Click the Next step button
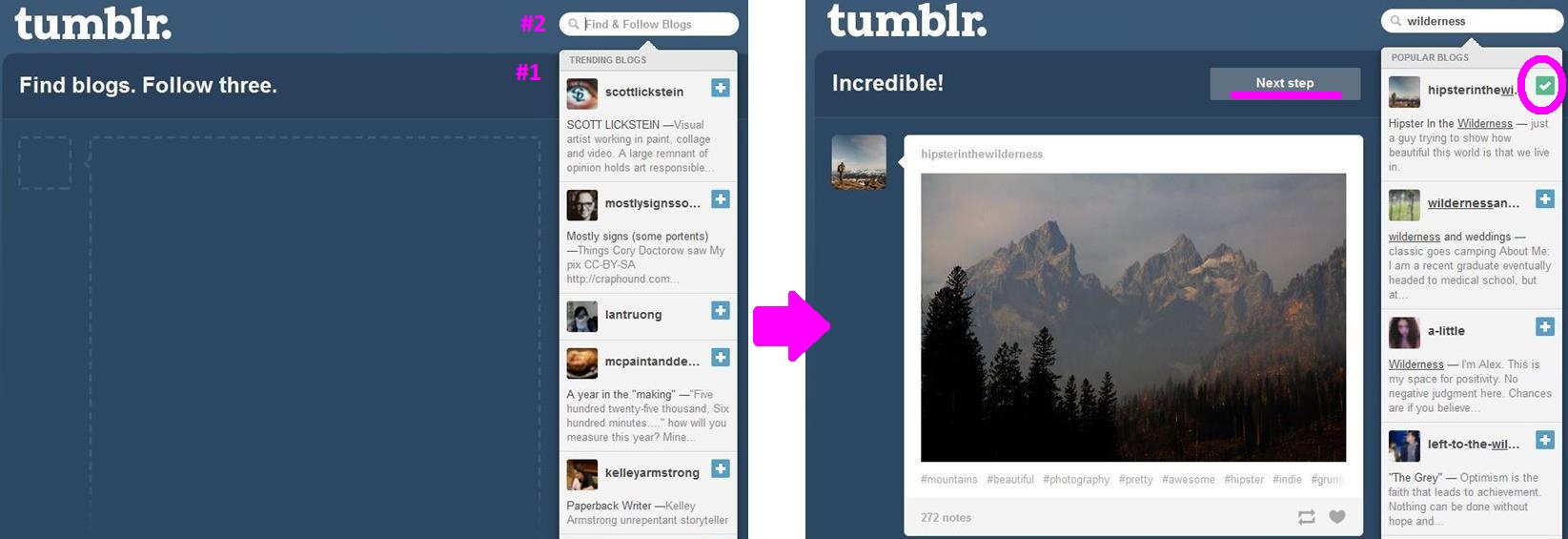Viewport: 1568px width, 539px height. 1285,83
